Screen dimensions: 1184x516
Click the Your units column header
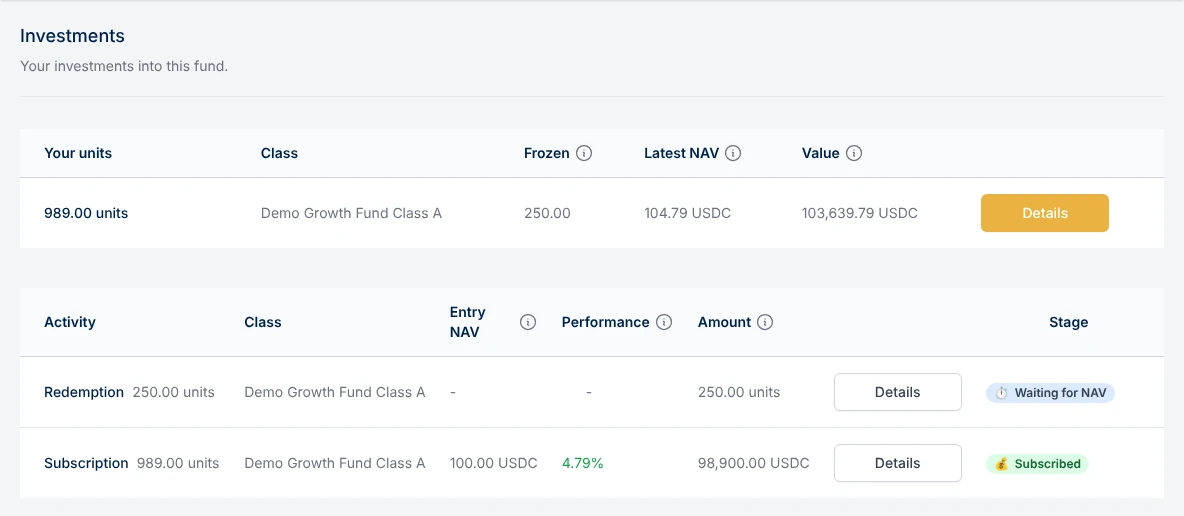[78, 153]
